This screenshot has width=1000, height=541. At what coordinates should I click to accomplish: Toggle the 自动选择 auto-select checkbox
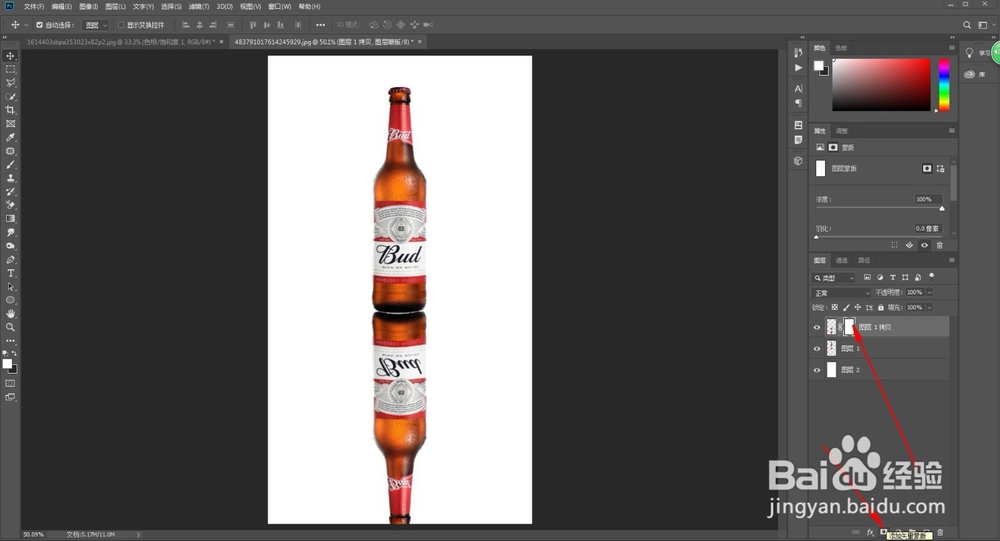[x=39, y=25]
